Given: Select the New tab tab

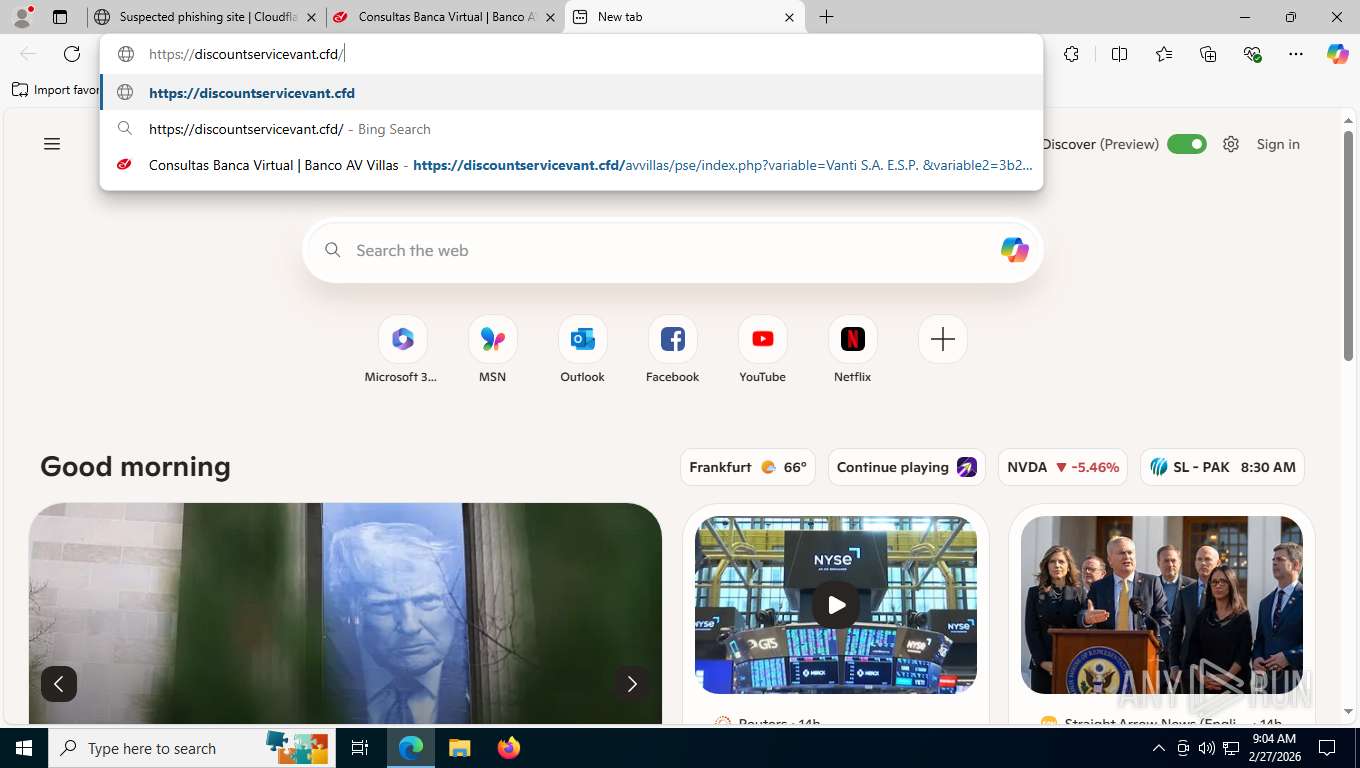Looking at the screenshot, I should tap(685, 17).
